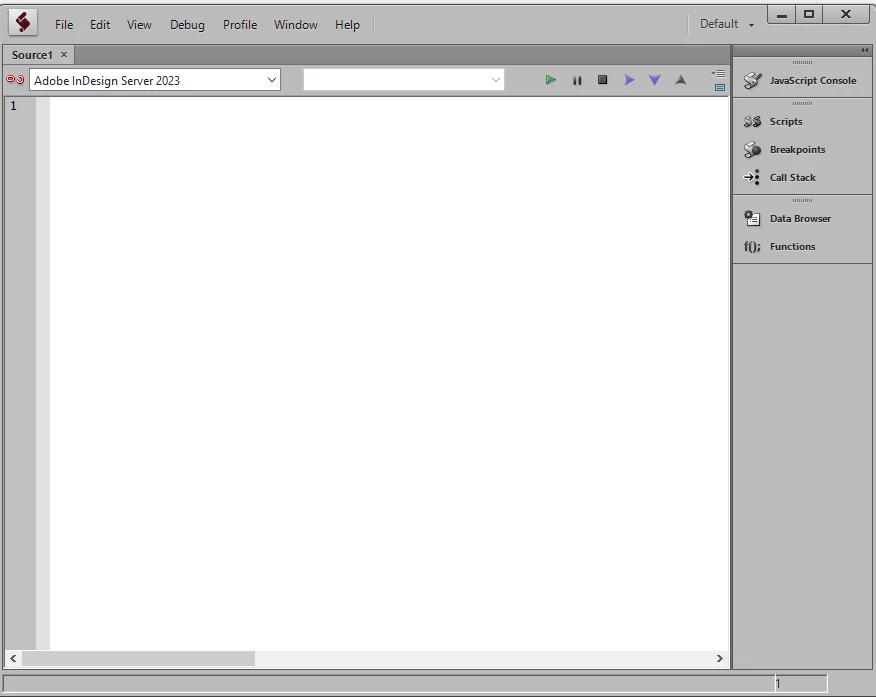Open the Data Browser panel icon
876x697 pixels.
click(x=752, y=218)
